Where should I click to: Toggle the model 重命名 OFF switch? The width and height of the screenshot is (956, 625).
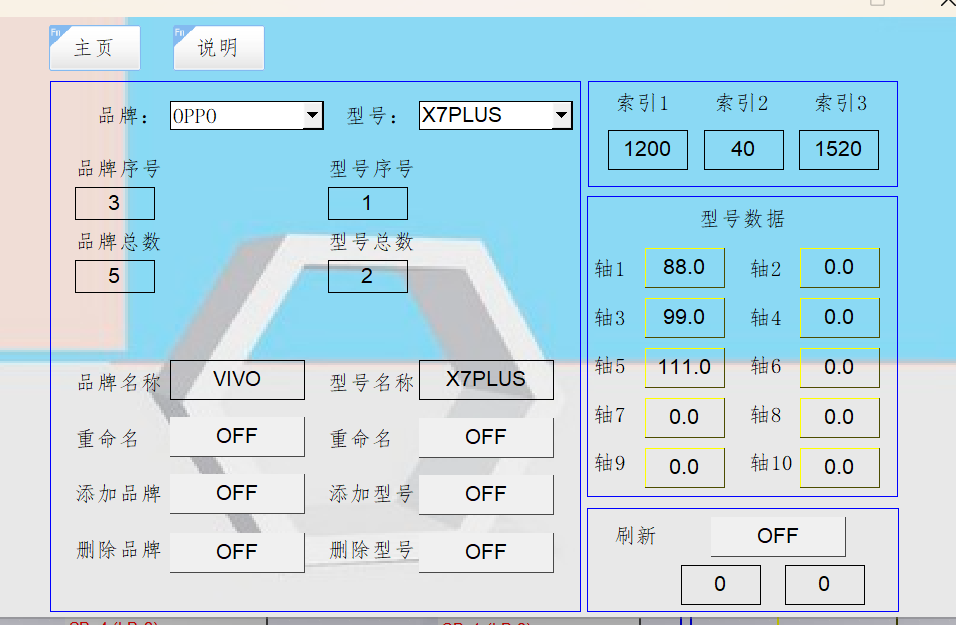pyautogui.click(x=486, y=437)
